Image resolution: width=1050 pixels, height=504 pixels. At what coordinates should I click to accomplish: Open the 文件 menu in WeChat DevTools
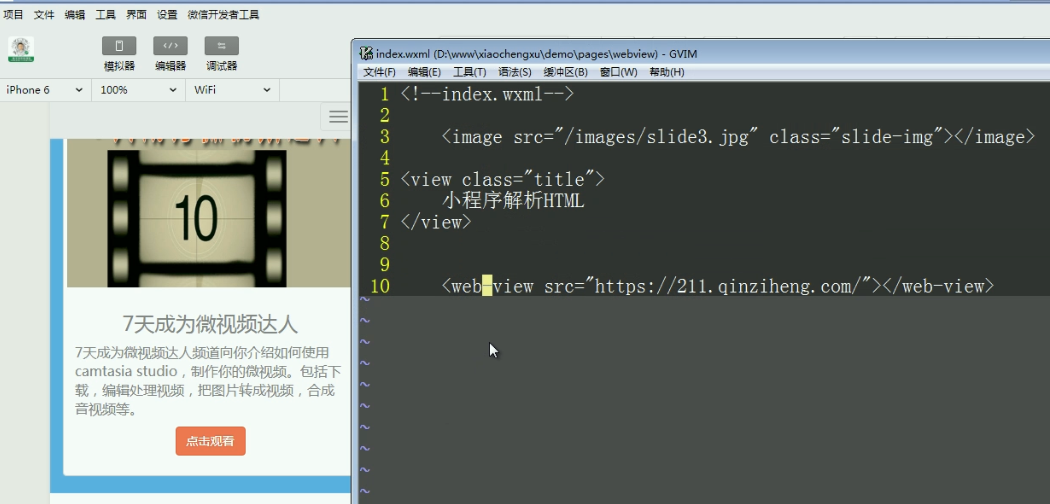click(44, 14)
